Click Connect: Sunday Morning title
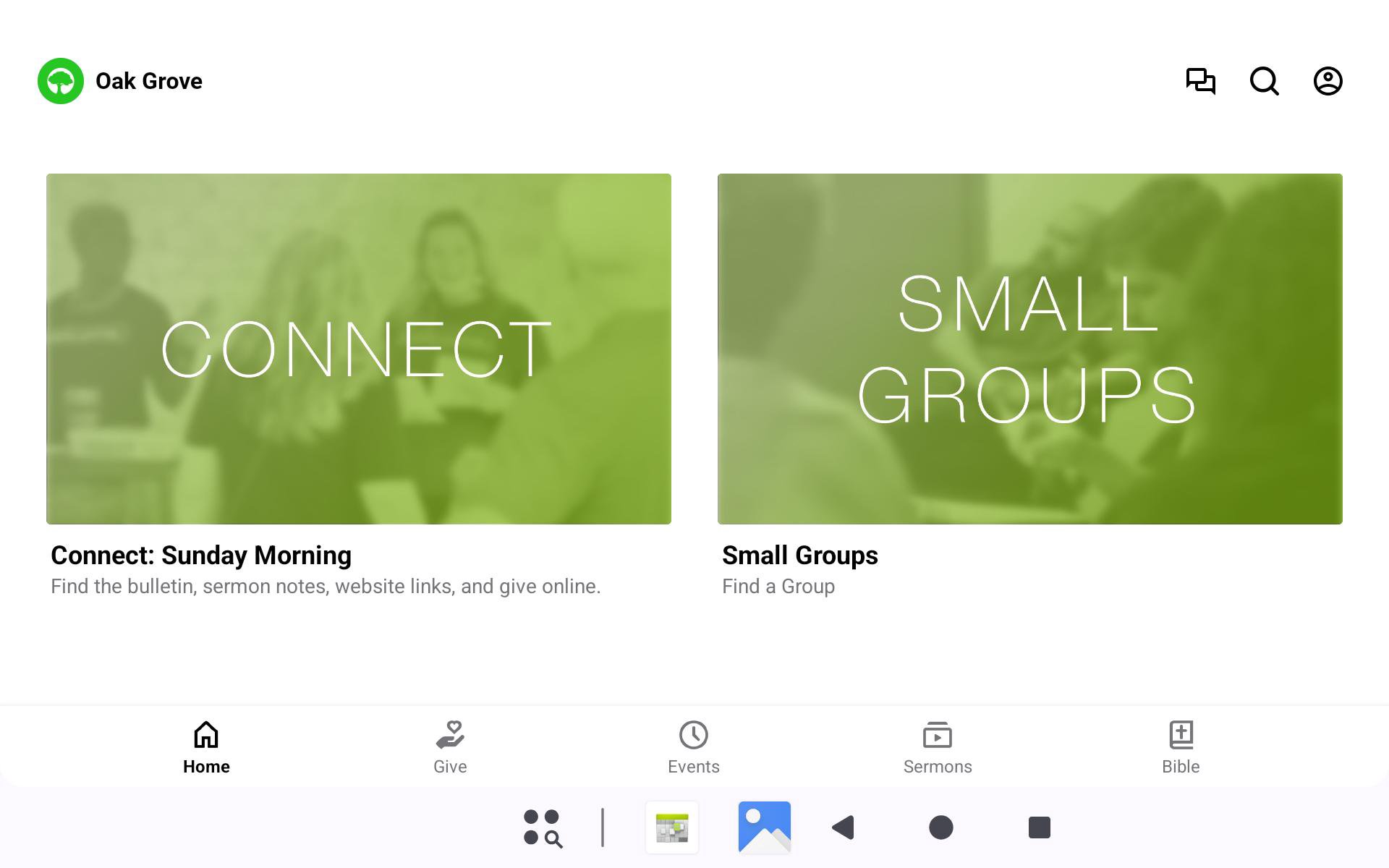The width and height of the screenshot is (1389, 868). (x=201, y=556)
